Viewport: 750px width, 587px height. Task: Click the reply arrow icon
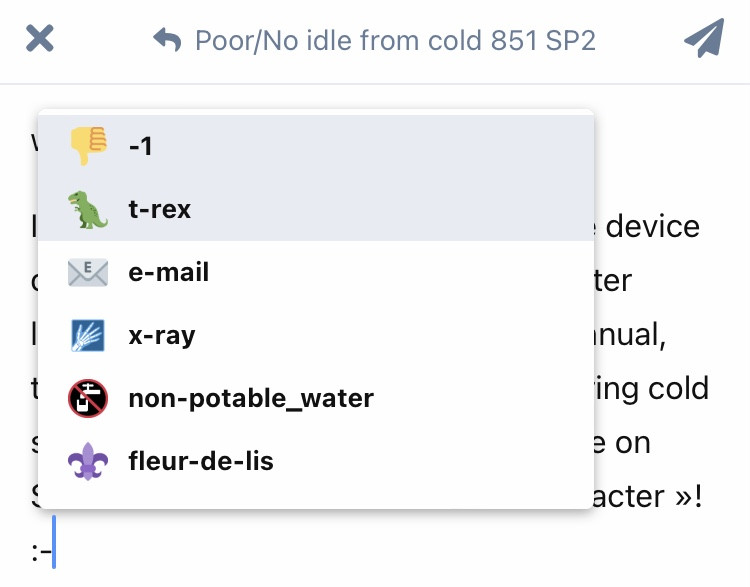point(167,40)
